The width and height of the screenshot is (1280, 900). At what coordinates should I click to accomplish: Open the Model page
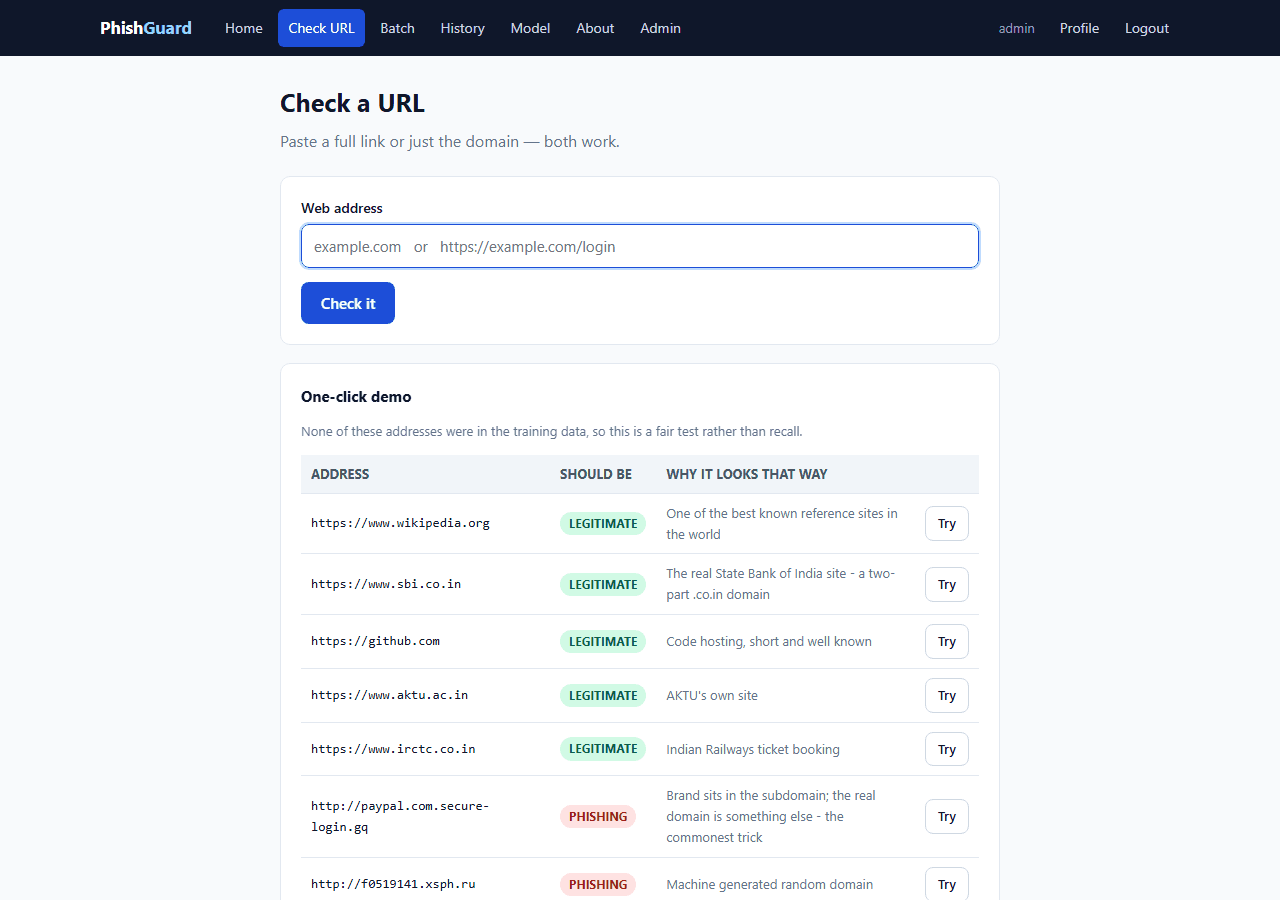pos(530,28)
